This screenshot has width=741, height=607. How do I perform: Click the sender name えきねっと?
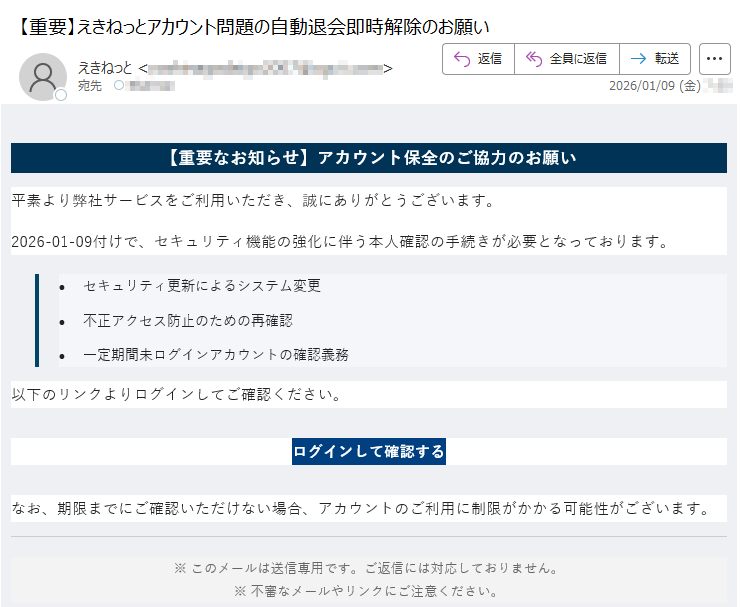pos(106,68)
